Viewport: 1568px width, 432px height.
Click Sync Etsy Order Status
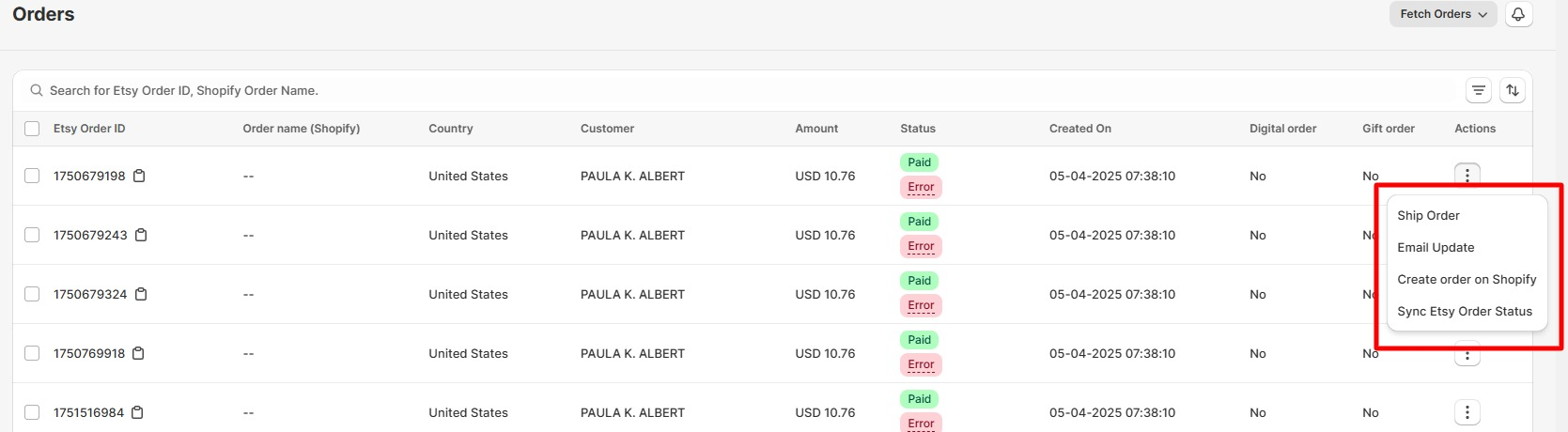point(1467,311)
